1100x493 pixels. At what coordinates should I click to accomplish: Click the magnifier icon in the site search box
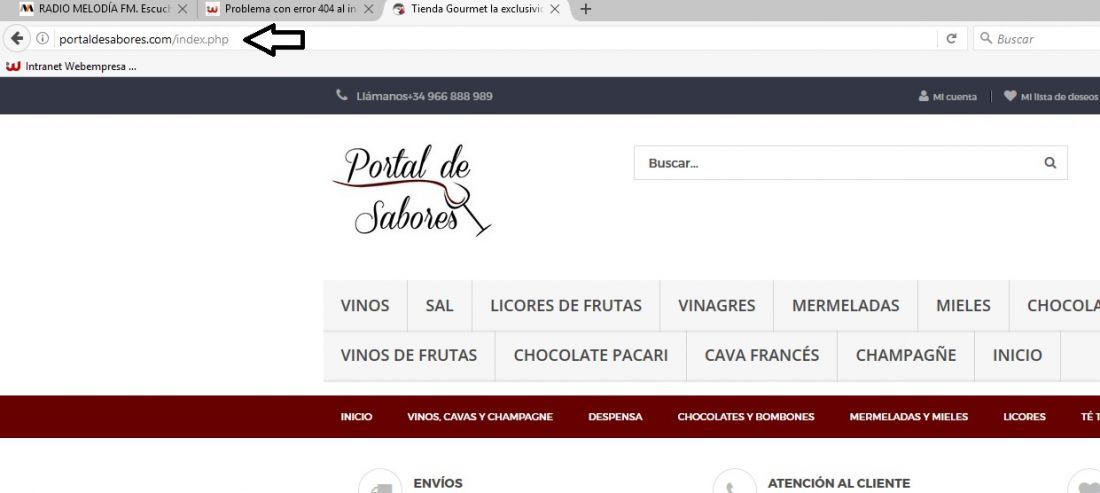1049,163
